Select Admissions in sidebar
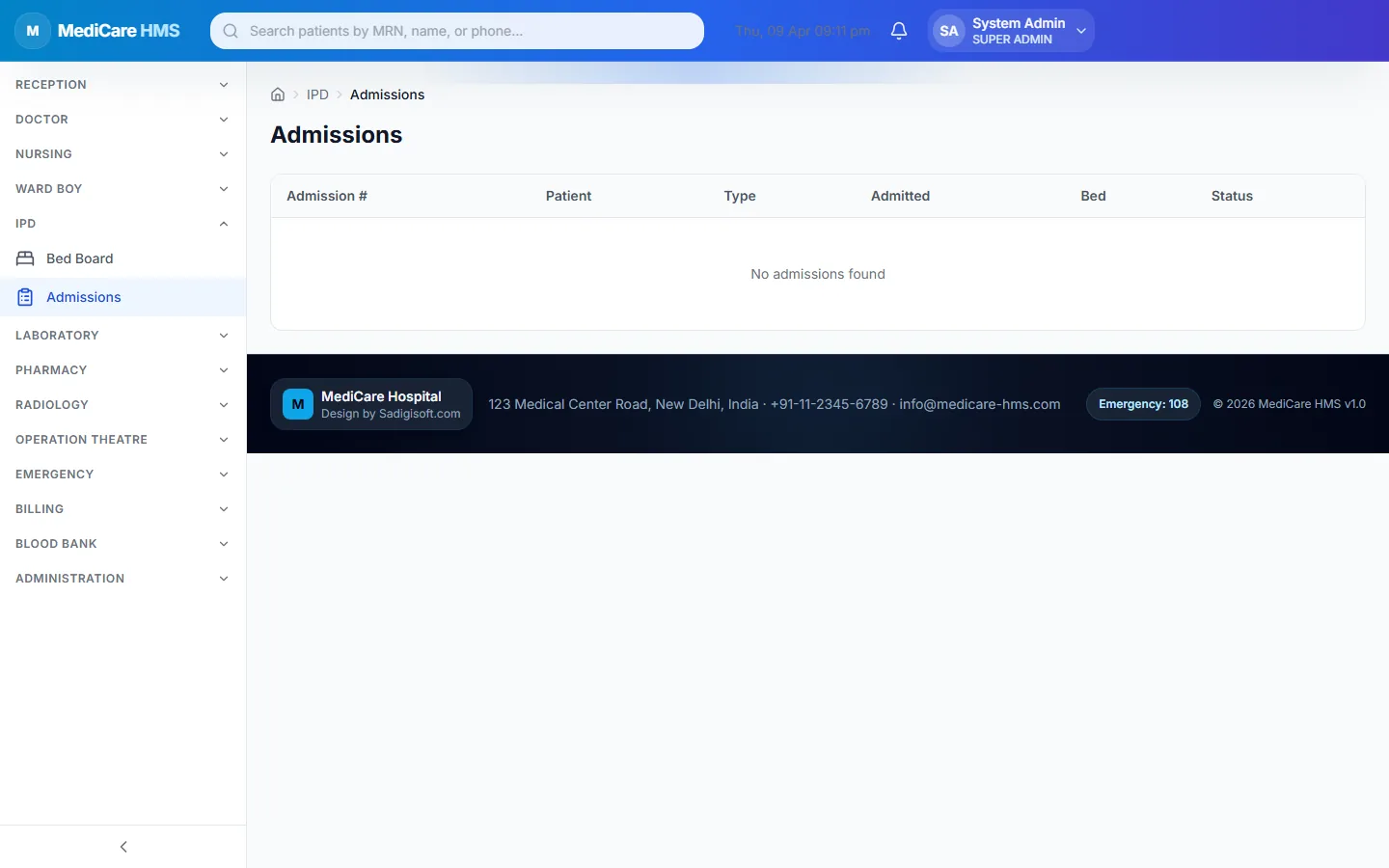This screenshot has width=1389, height=868. point(123,297)
